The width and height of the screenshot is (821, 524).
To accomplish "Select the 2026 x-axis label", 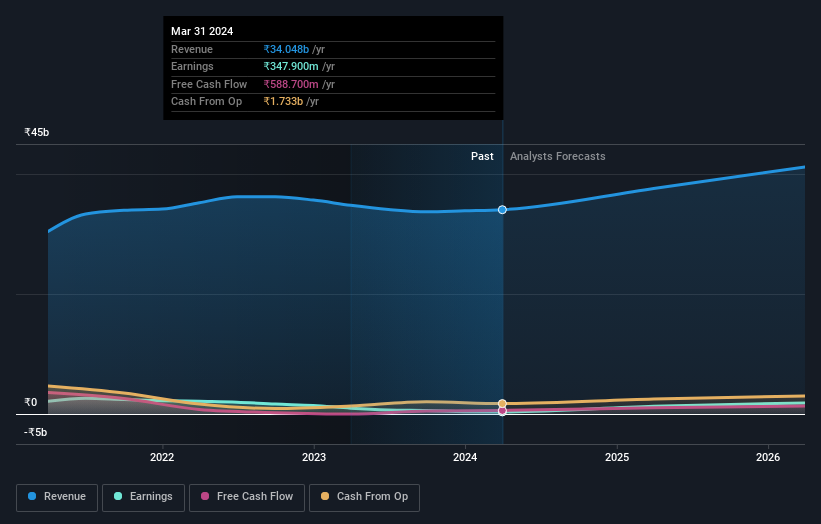I will point(768,457).
